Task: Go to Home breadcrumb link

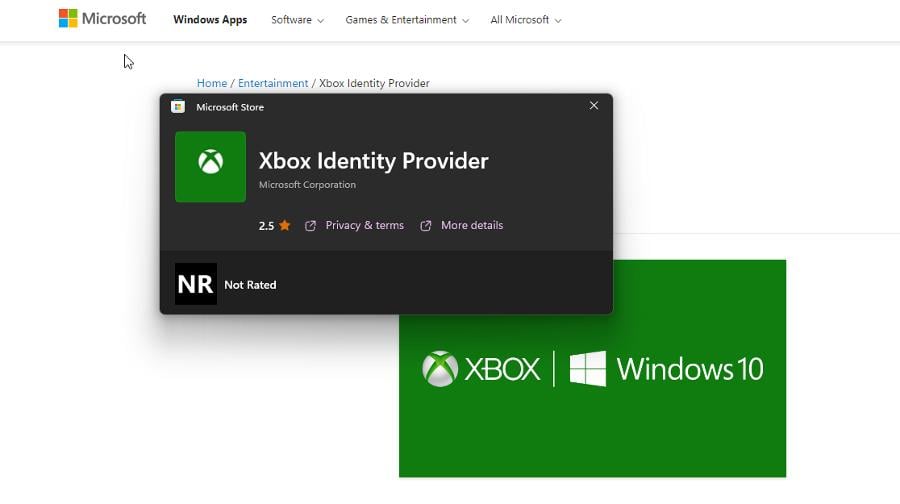Action: (212, 83)
